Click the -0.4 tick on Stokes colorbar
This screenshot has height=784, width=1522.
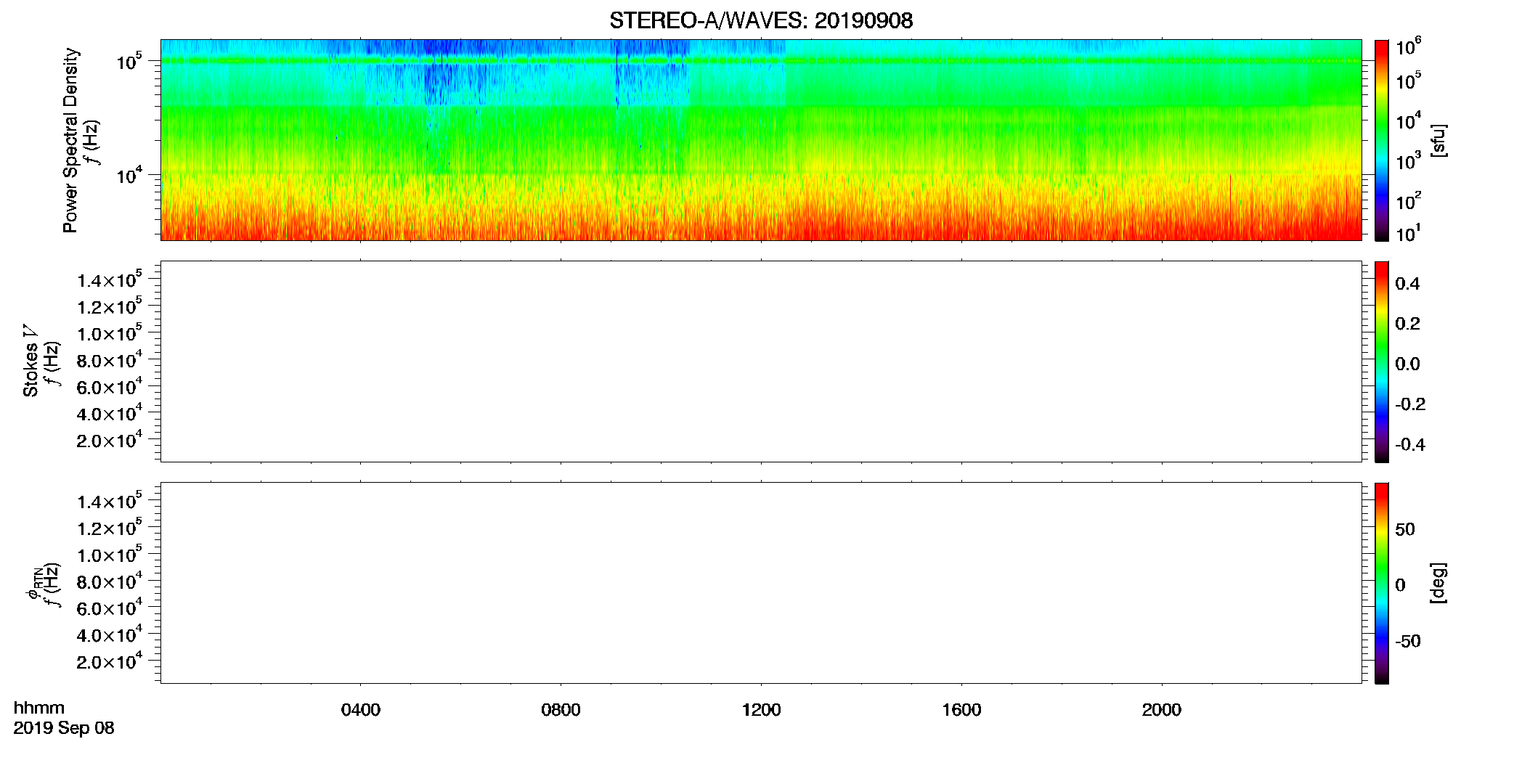click(x=1410, y=444)
